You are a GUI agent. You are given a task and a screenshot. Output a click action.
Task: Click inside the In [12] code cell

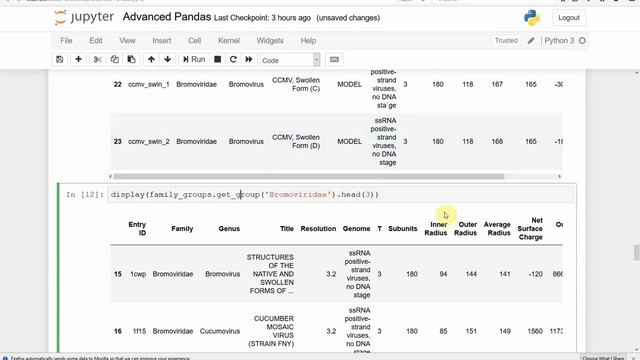(x=341, y=195)
